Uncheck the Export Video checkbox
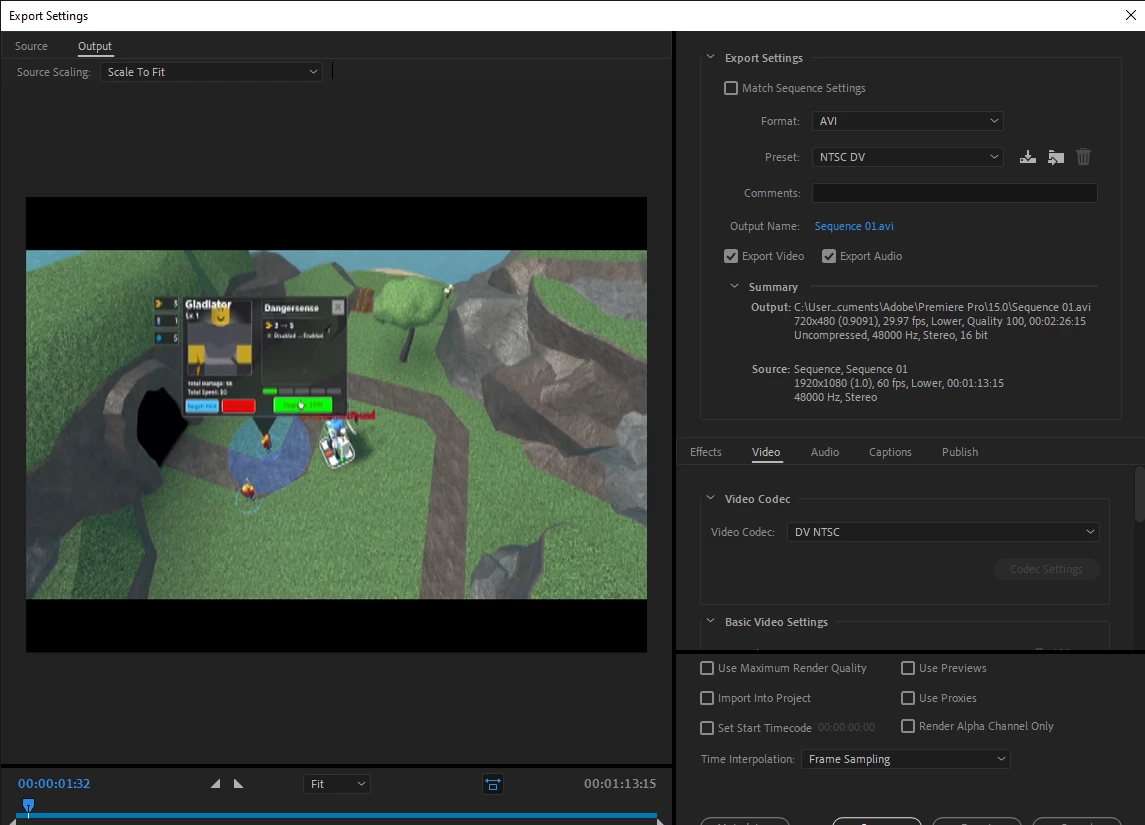Screen dimensions: 1145x825 click(x=731, y=256)
